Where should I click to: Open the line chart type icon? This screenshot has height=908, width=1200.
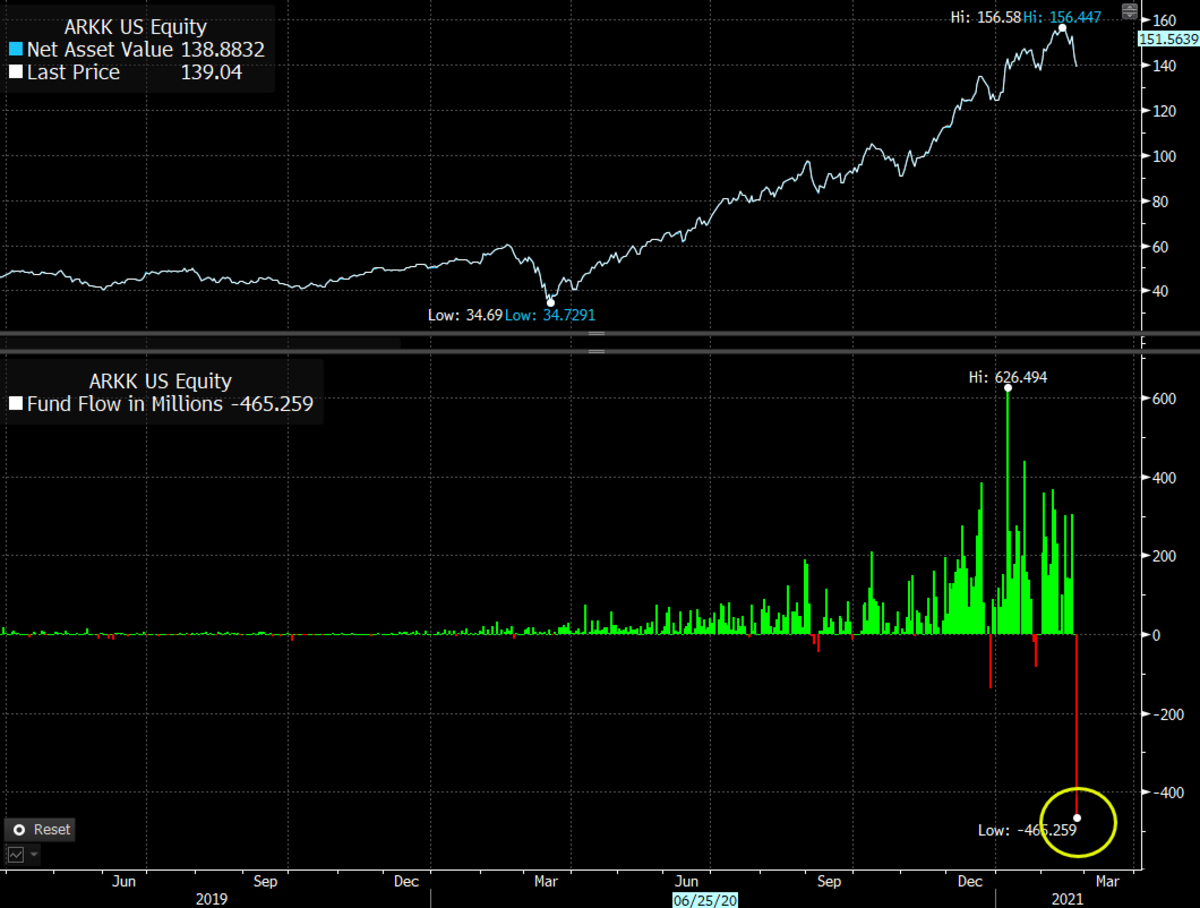pos(17,855)
